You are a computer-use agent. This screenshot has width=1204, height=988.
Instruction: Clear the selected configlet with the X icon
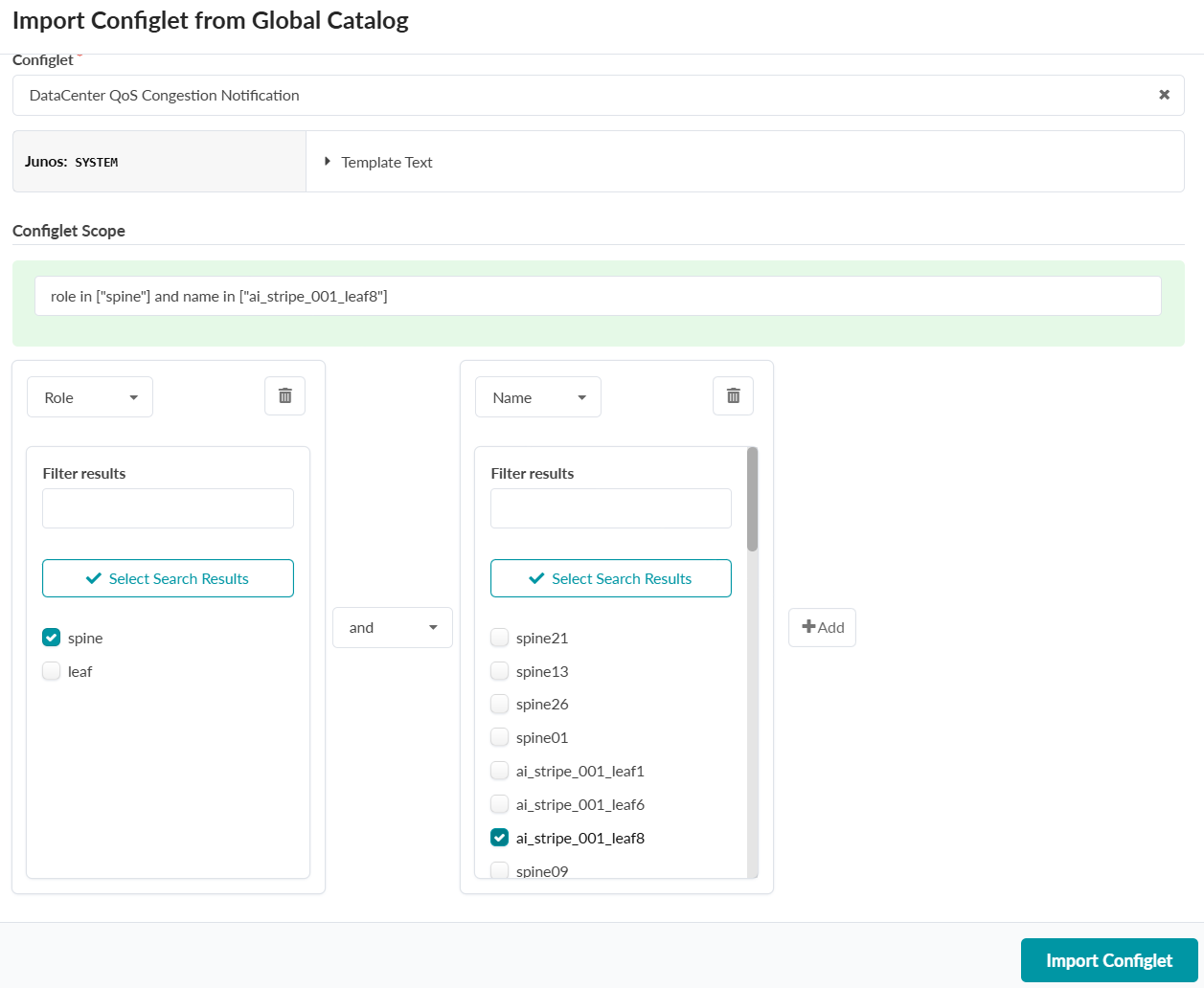(1164, 95)
